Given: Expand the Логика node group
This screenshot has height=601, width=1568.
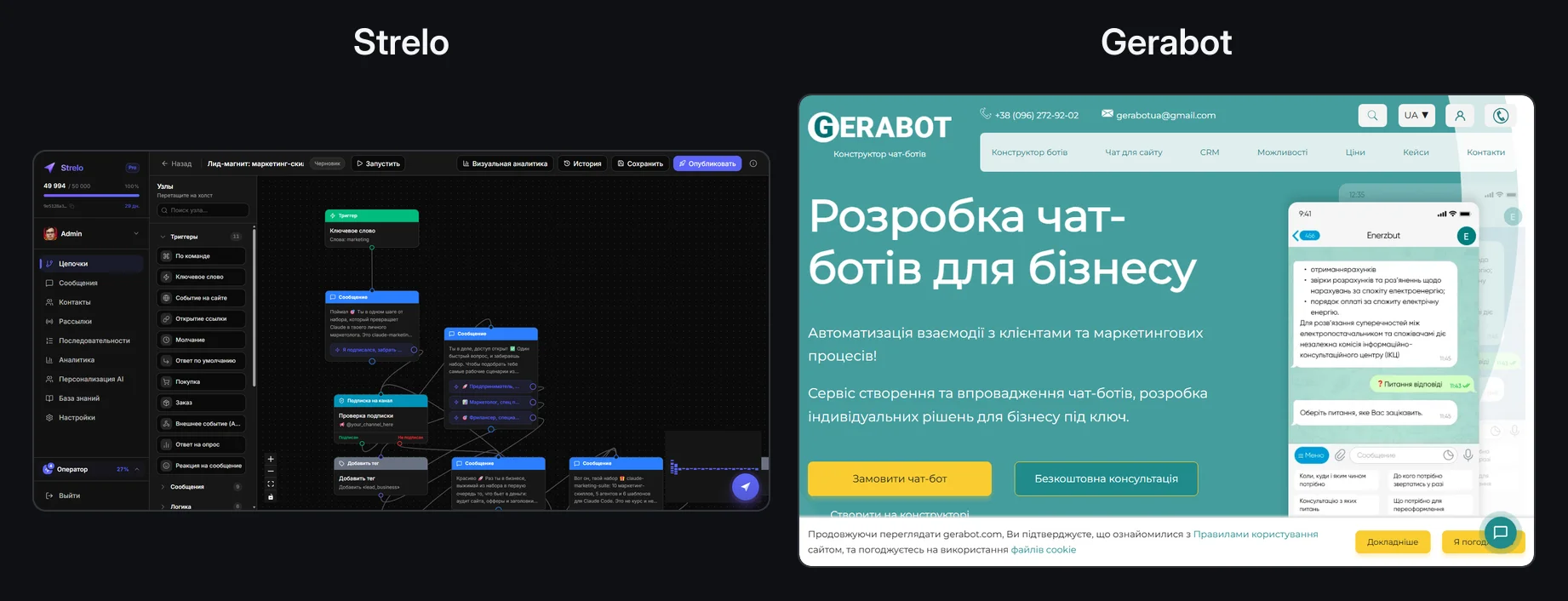Looking at the screenshot, I should [x=163, y=507].
